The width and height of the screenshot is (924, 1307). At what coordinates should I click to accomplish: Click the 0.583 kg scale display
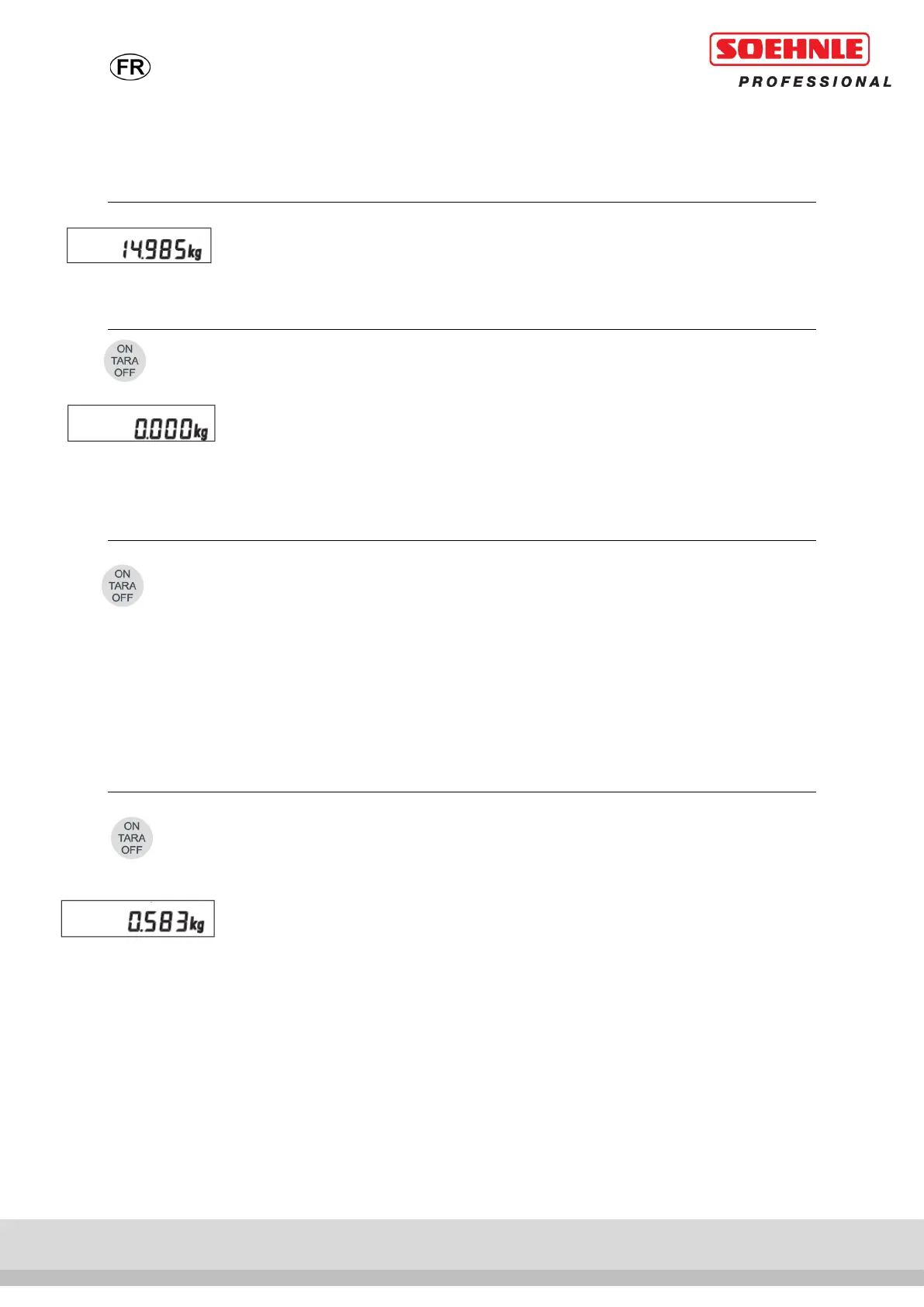tap(138, 919)
